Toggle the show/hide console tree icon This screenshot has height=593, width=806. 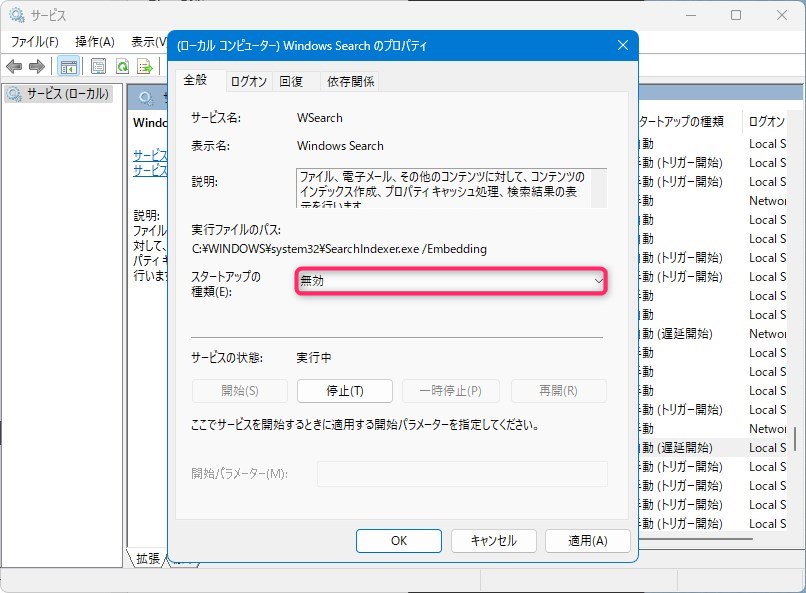pos(69,67)
